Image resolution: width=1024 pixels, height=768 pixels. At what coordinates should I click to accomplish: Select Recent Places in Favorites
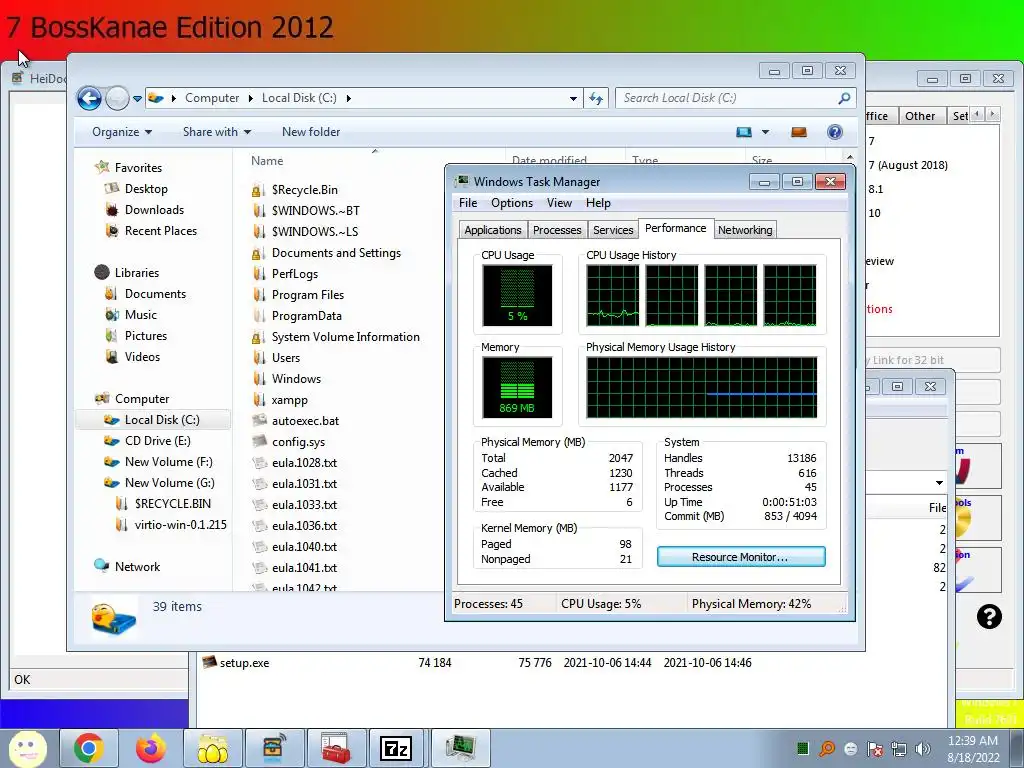pos(161,231)
